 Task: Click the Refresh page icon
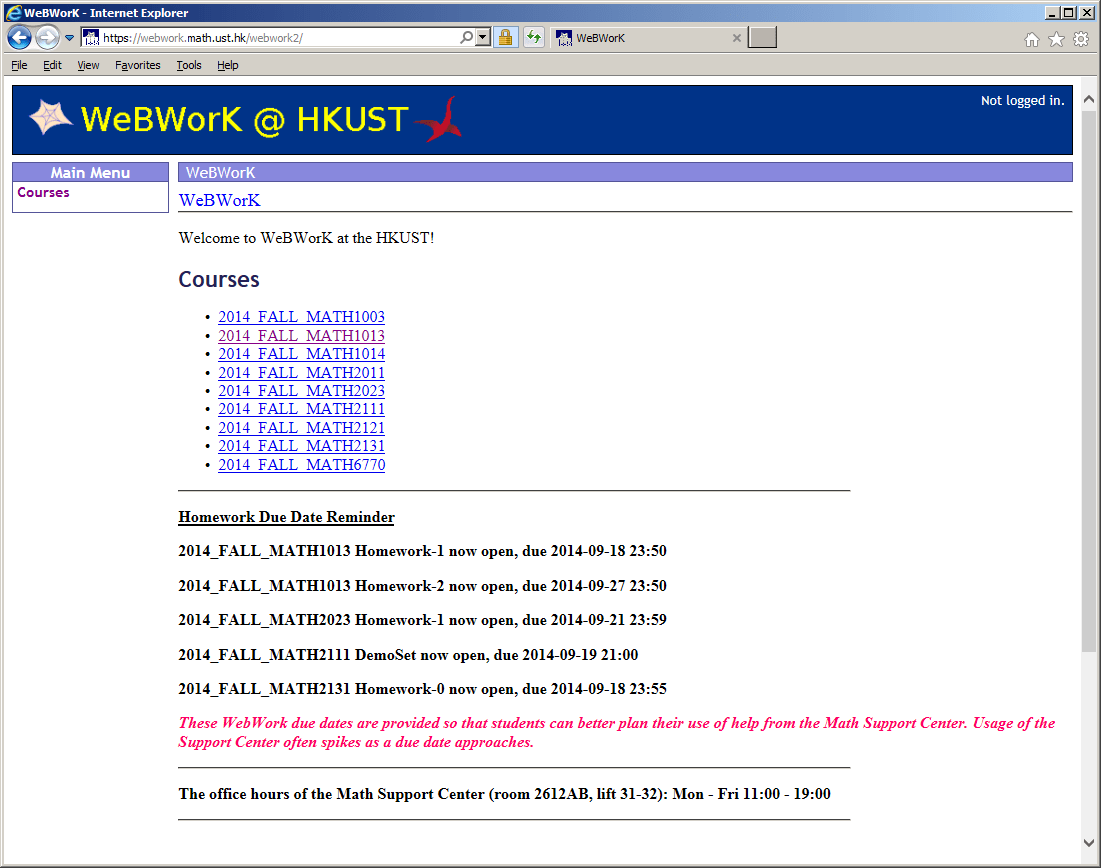[534, 37]
